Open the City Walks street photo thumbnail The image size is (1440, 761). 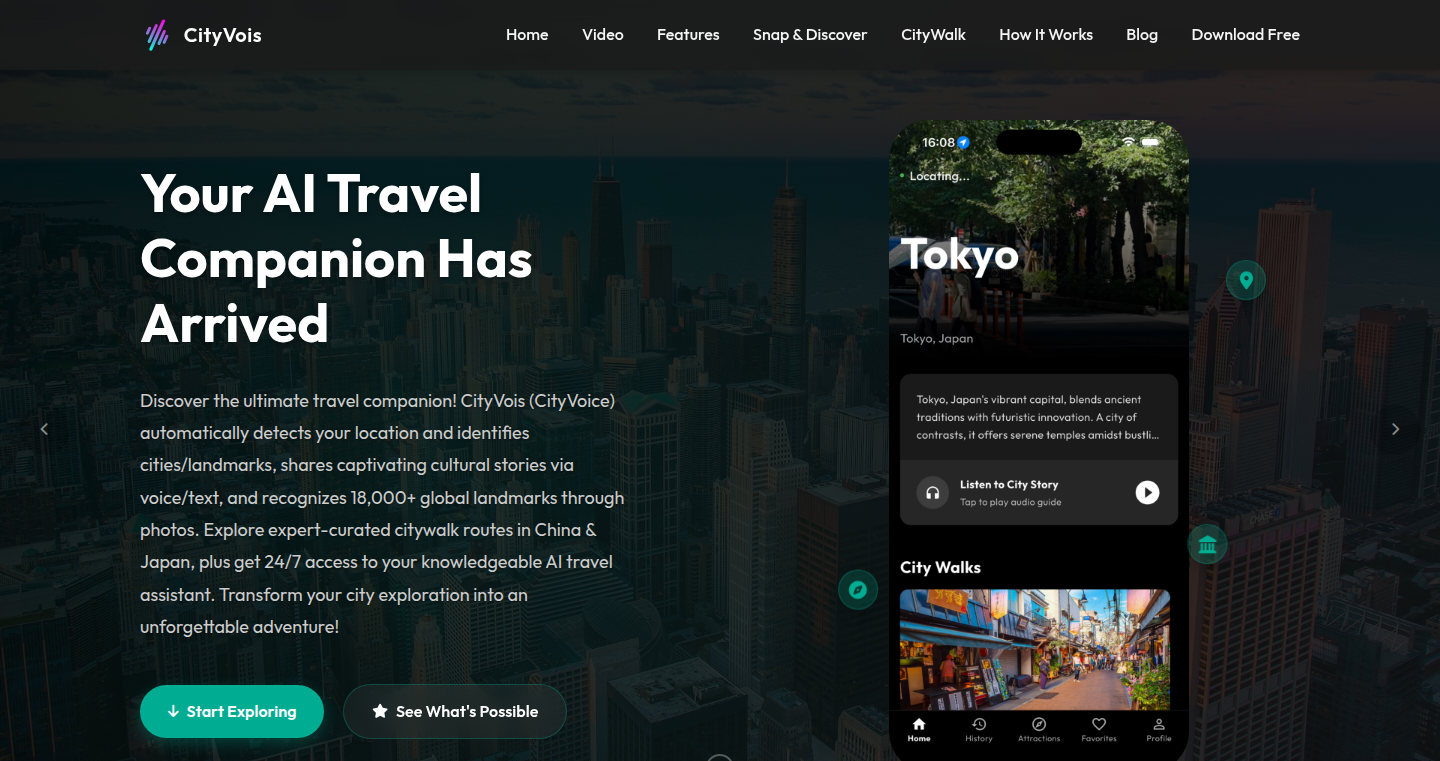click(1035, 649)
